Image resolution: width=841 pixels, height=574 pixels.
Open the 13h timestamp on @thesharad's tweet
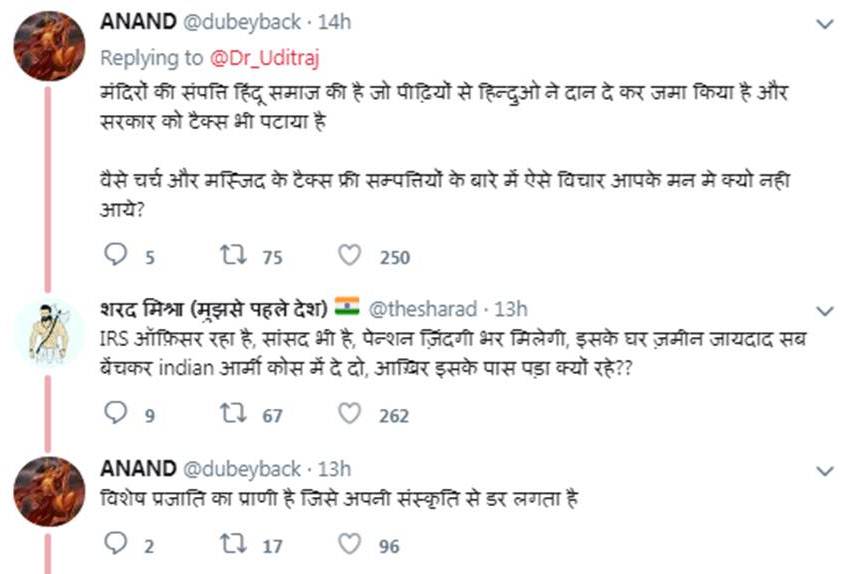click(x=511, y=309)
